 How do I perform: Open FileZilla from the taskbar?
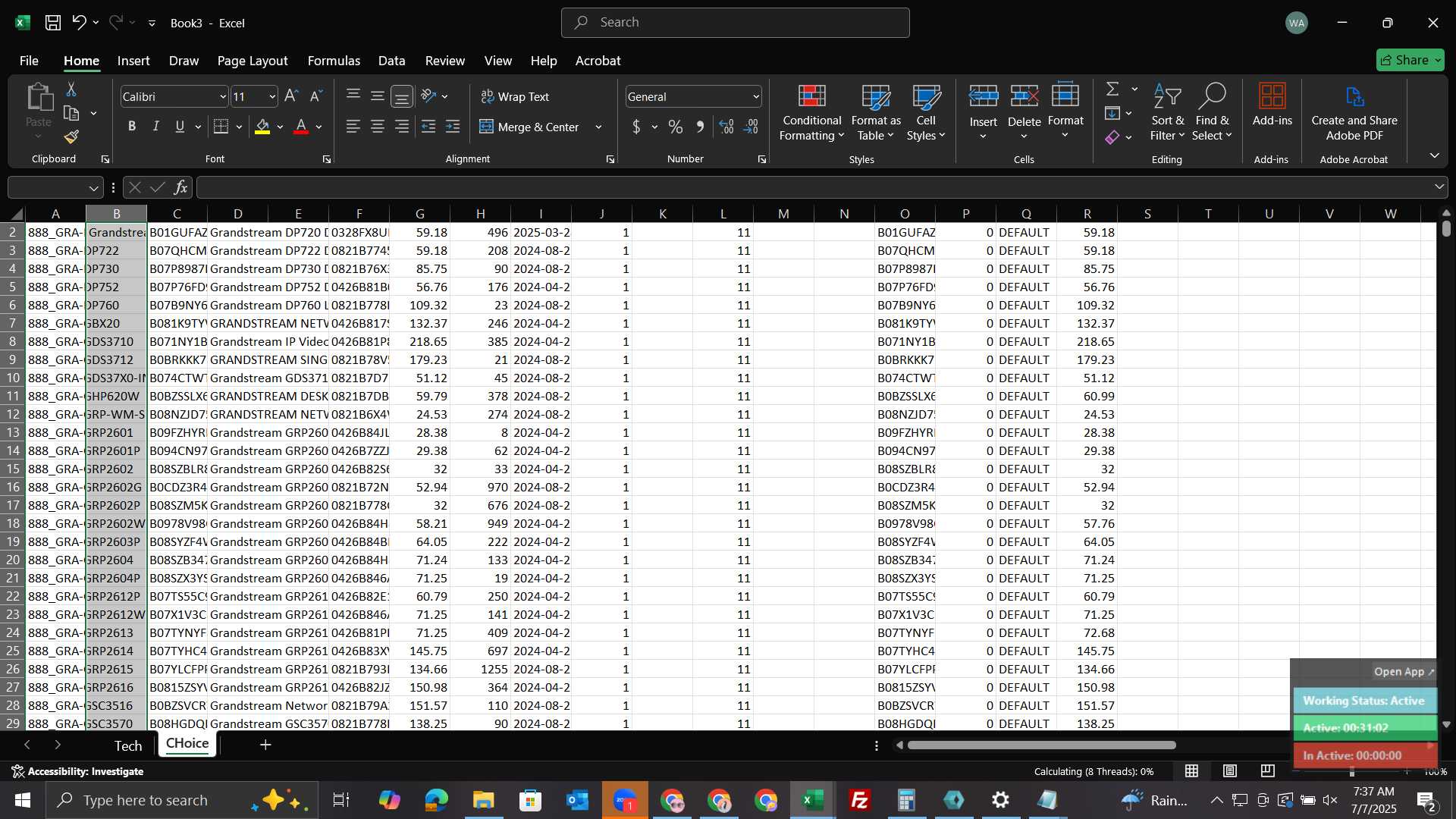pos(859,800)
